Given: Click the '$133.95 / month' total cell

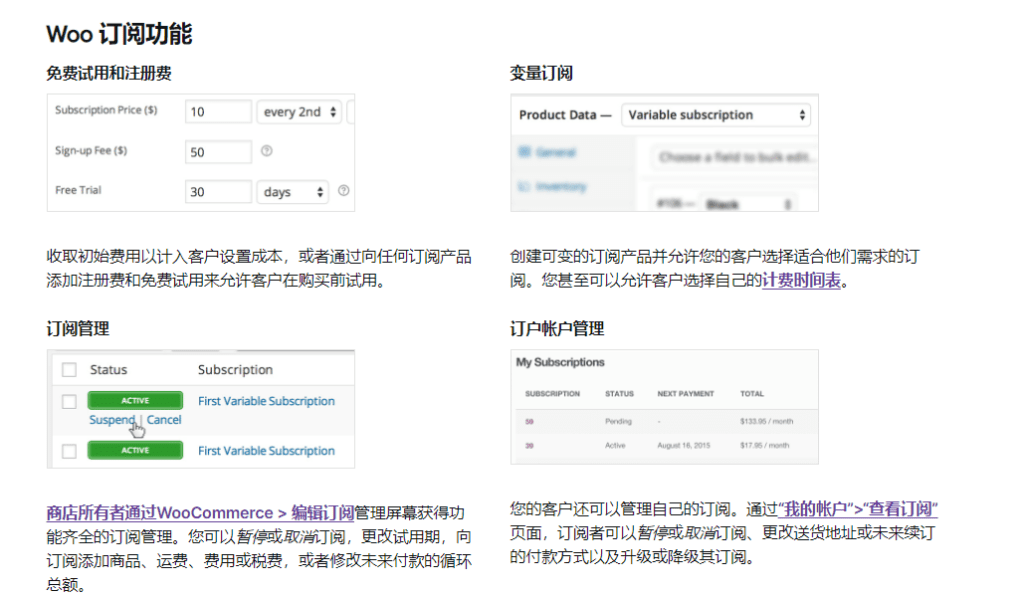Looking at the screenshot, I should click(767, 422).
